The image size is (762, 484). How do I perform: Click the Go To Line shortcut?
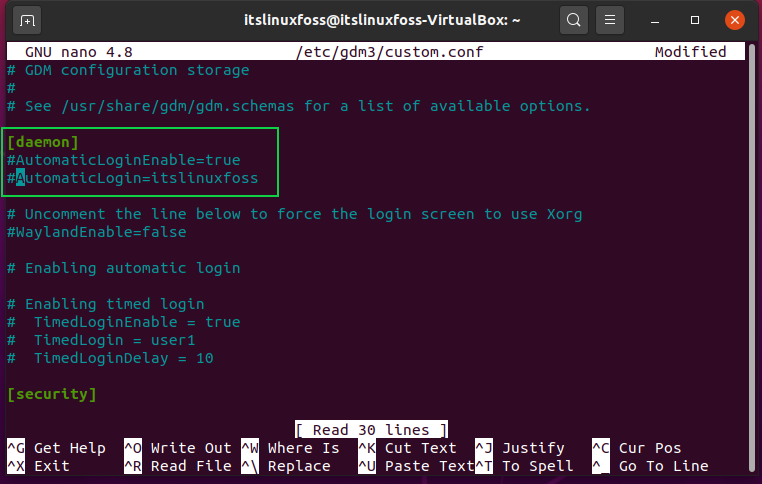650,466
